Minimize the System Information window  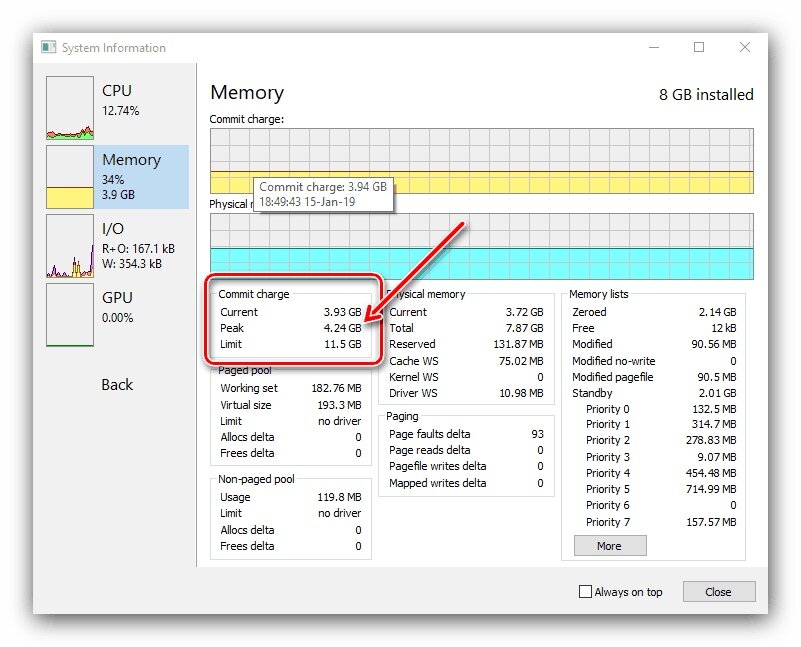pyautogui.click(x=654, y=47)
